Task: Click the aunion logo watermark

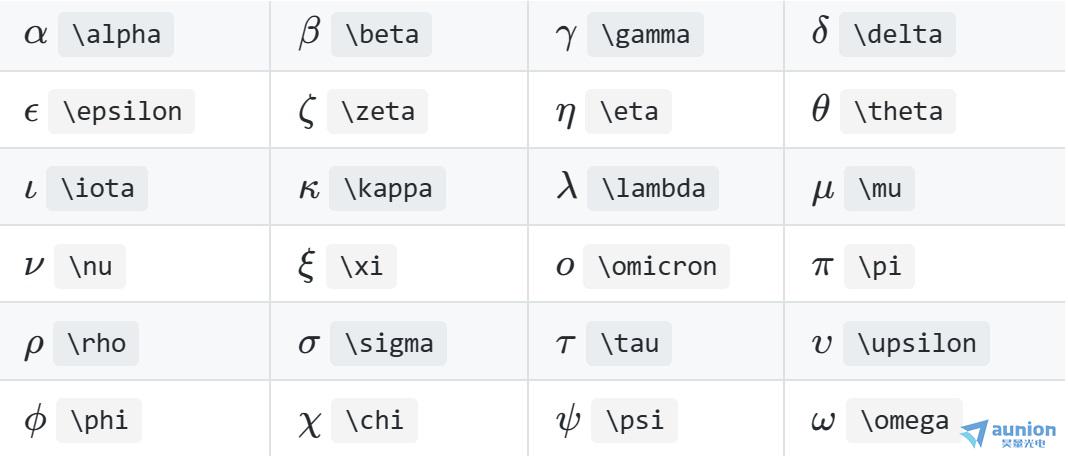Action: pos(1008,434)
